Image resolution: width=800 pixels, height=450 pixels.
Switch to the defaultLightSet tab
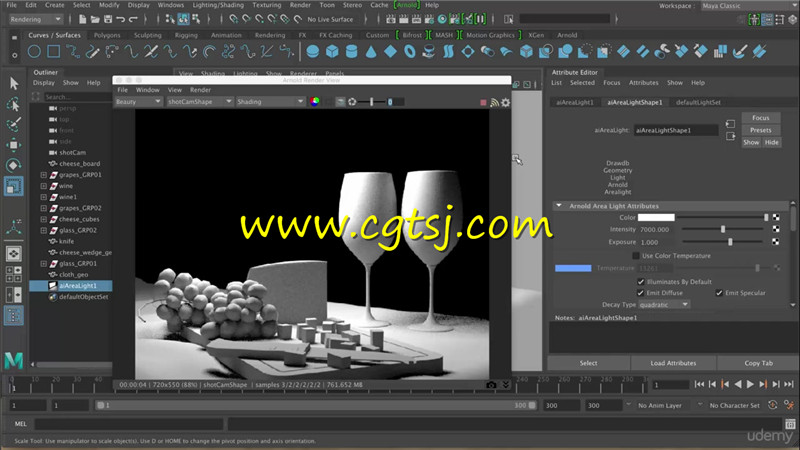click(698, 102)
